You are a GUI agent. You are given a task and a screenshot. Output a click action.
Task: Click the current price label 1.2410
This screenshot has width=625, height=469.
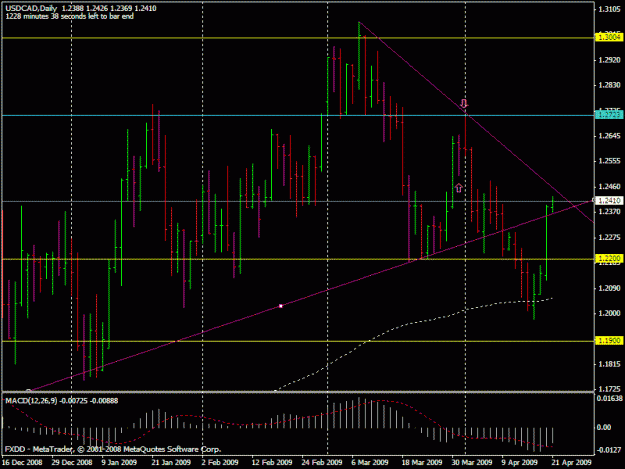(609, 200)
